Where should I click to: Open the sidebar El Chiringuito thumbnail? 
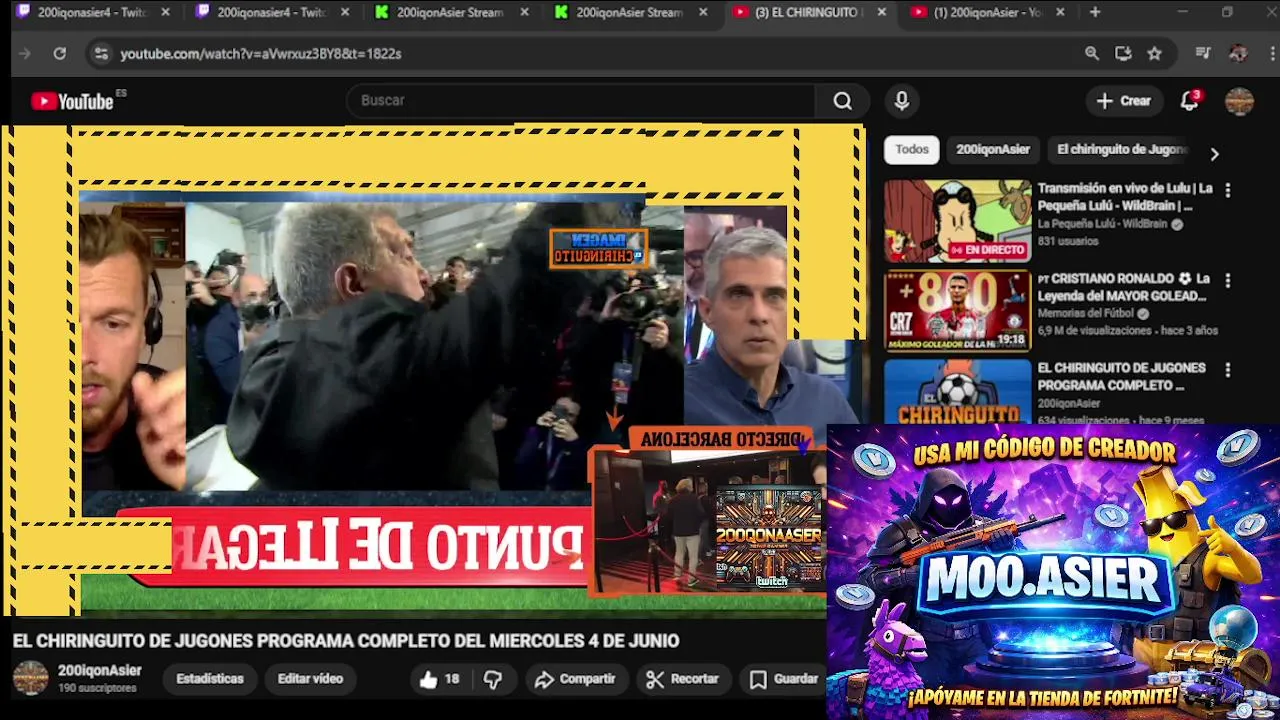click(x=957, y=391)
